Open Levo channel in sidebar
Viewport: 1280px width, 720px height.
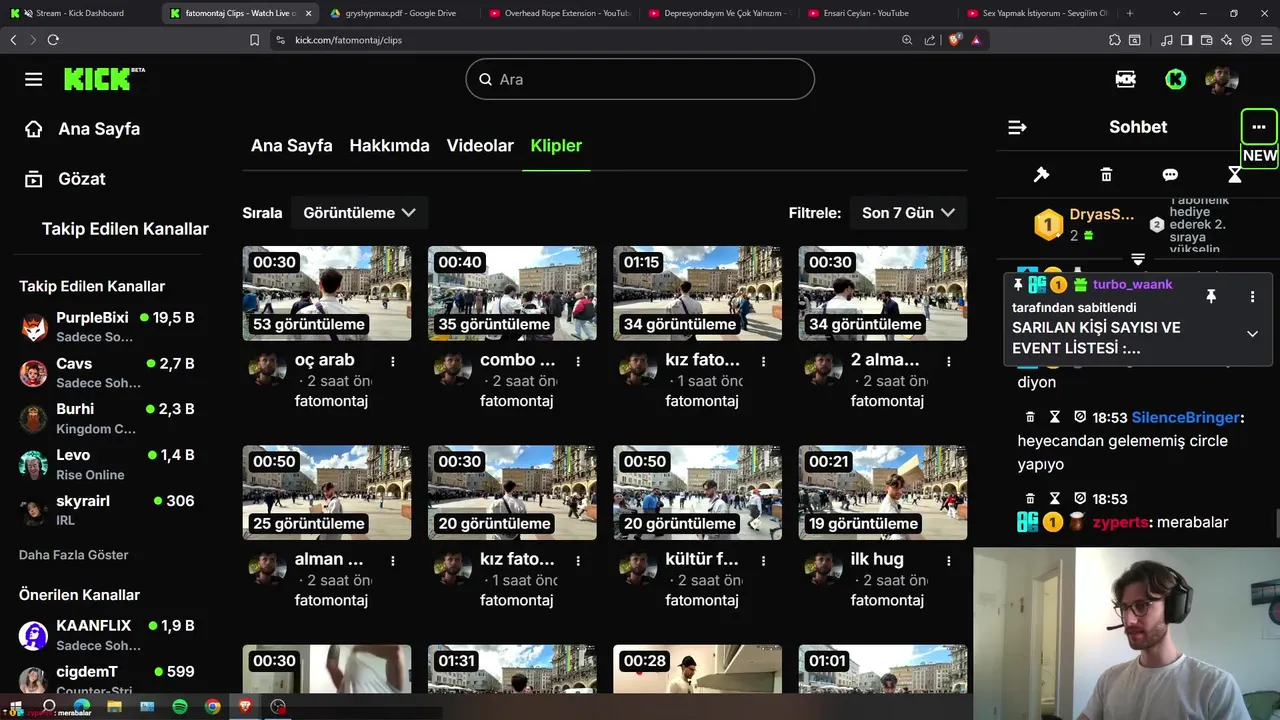[x=108, y=464]
